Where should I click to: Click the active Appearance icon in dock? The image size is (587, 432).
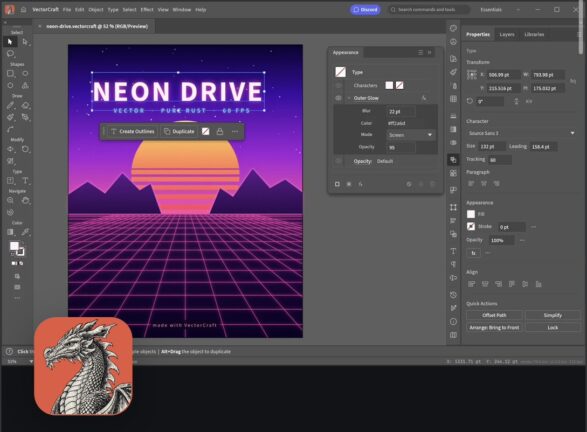453,160
